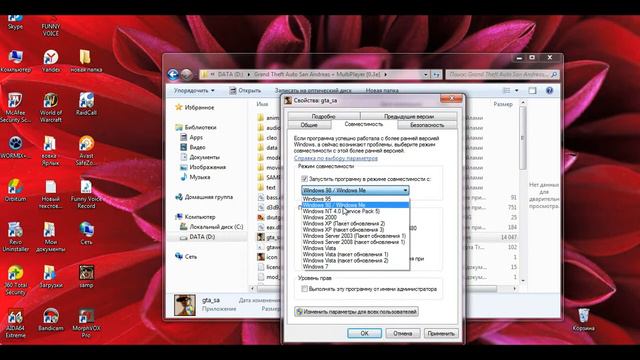This screenshot has height=360, width=640.
Task: Click the Explorer address bar refresh icon
Action: [436, 75]
